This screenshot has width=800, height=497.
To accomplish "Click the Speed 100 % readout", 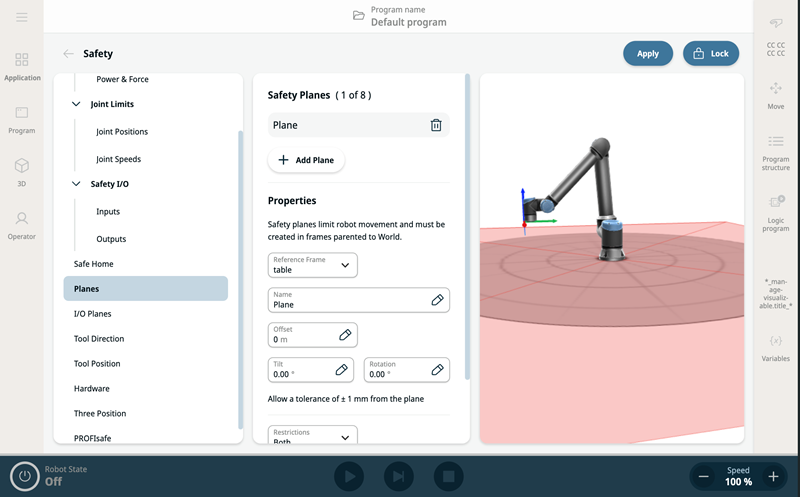I will pos(738,476).
